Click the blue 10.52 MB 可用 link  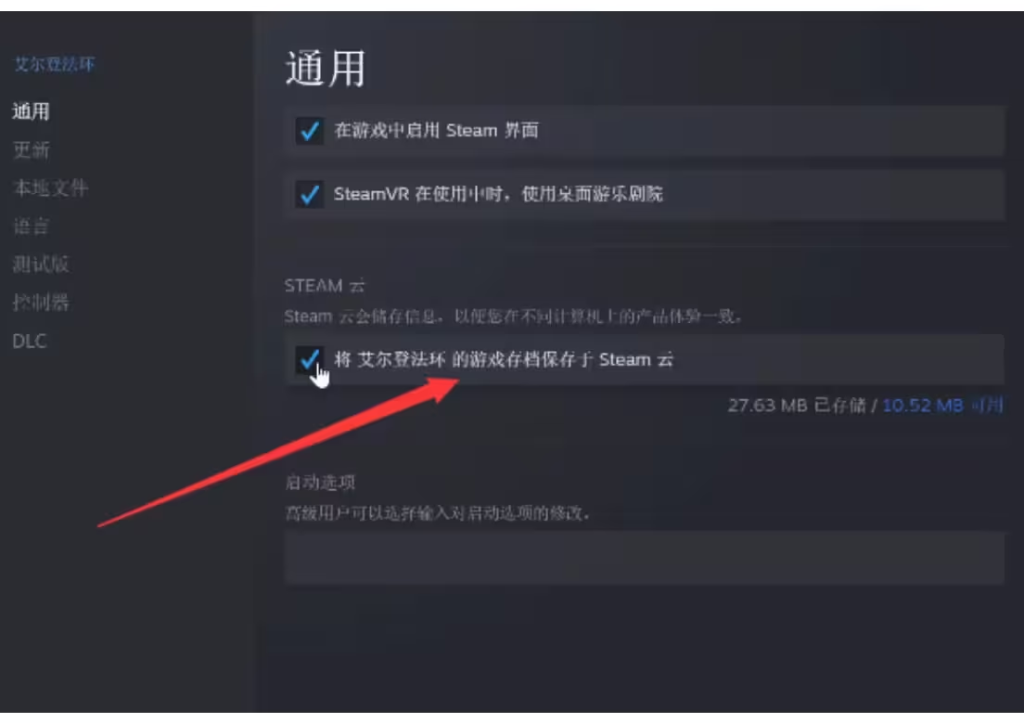[x=942, y=406]
